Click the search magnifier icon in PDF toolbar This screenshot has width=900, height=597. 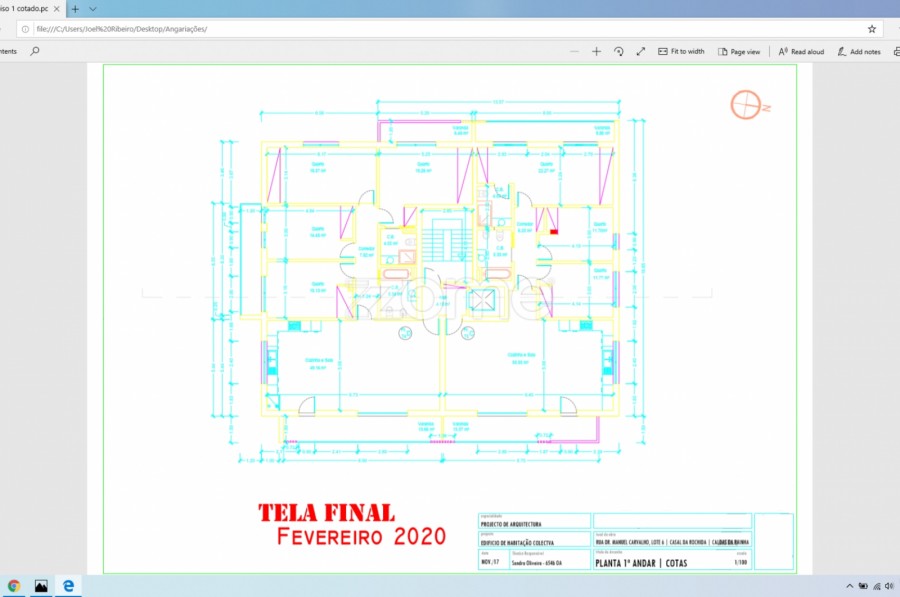click(35, 51)
